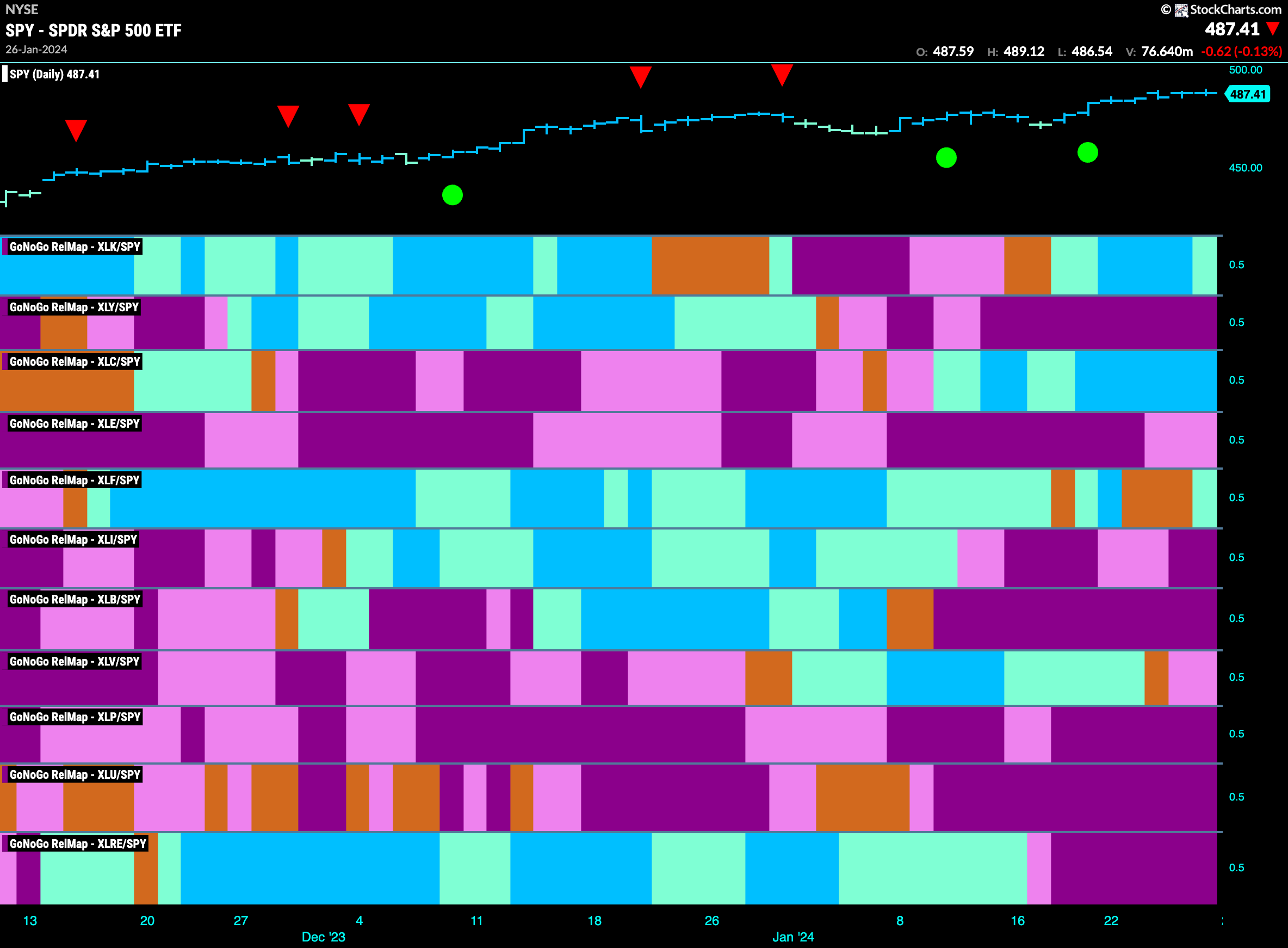Click the cyan 487.41 price tag on axis

coord(1247,94)
